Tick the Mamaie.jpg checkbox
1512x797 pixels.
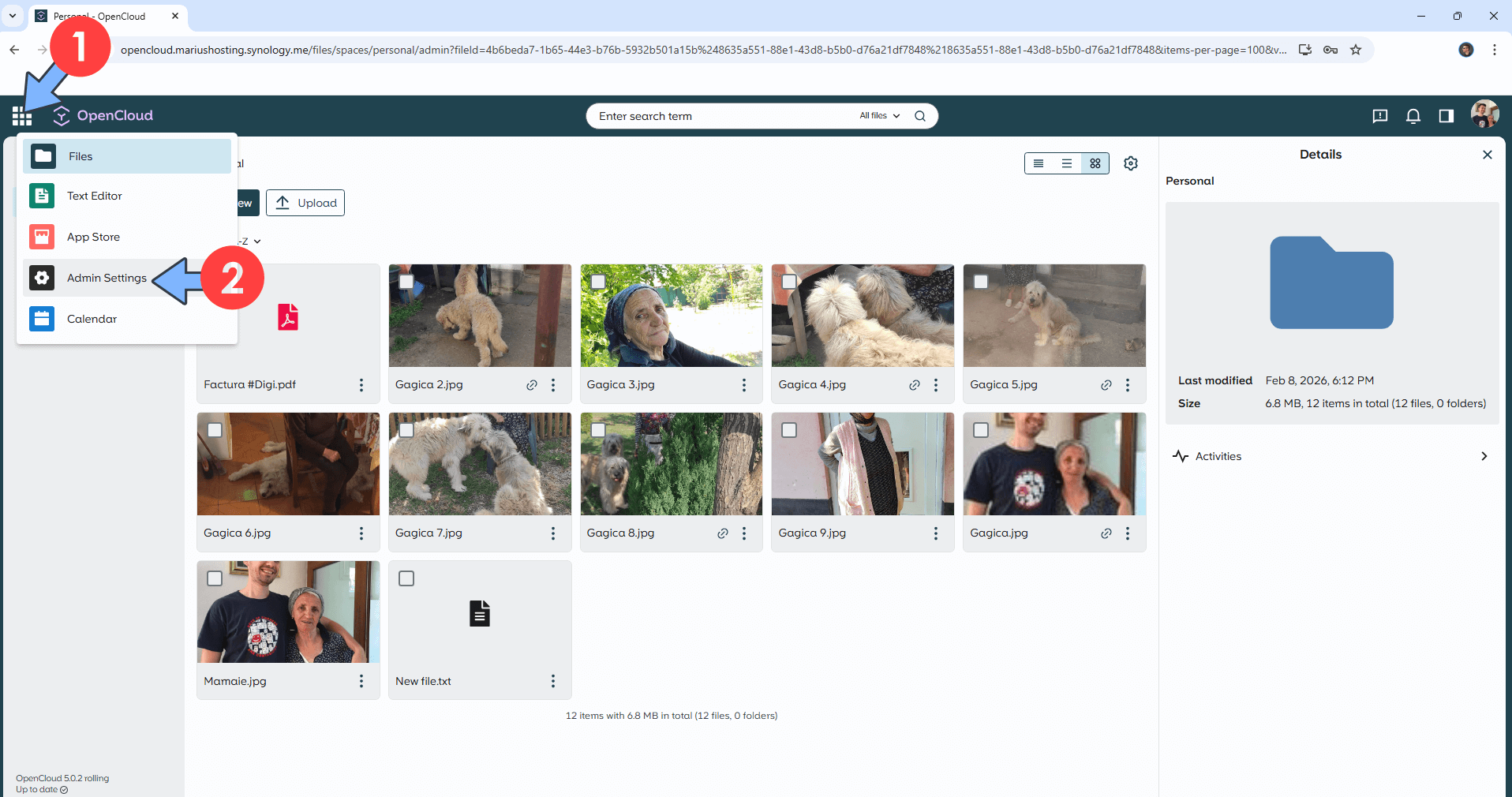215,578
